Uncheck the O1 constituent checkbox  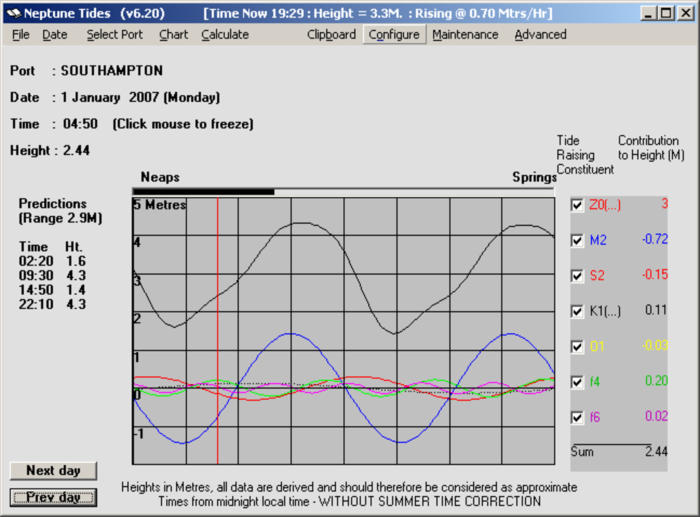point(576,347)
